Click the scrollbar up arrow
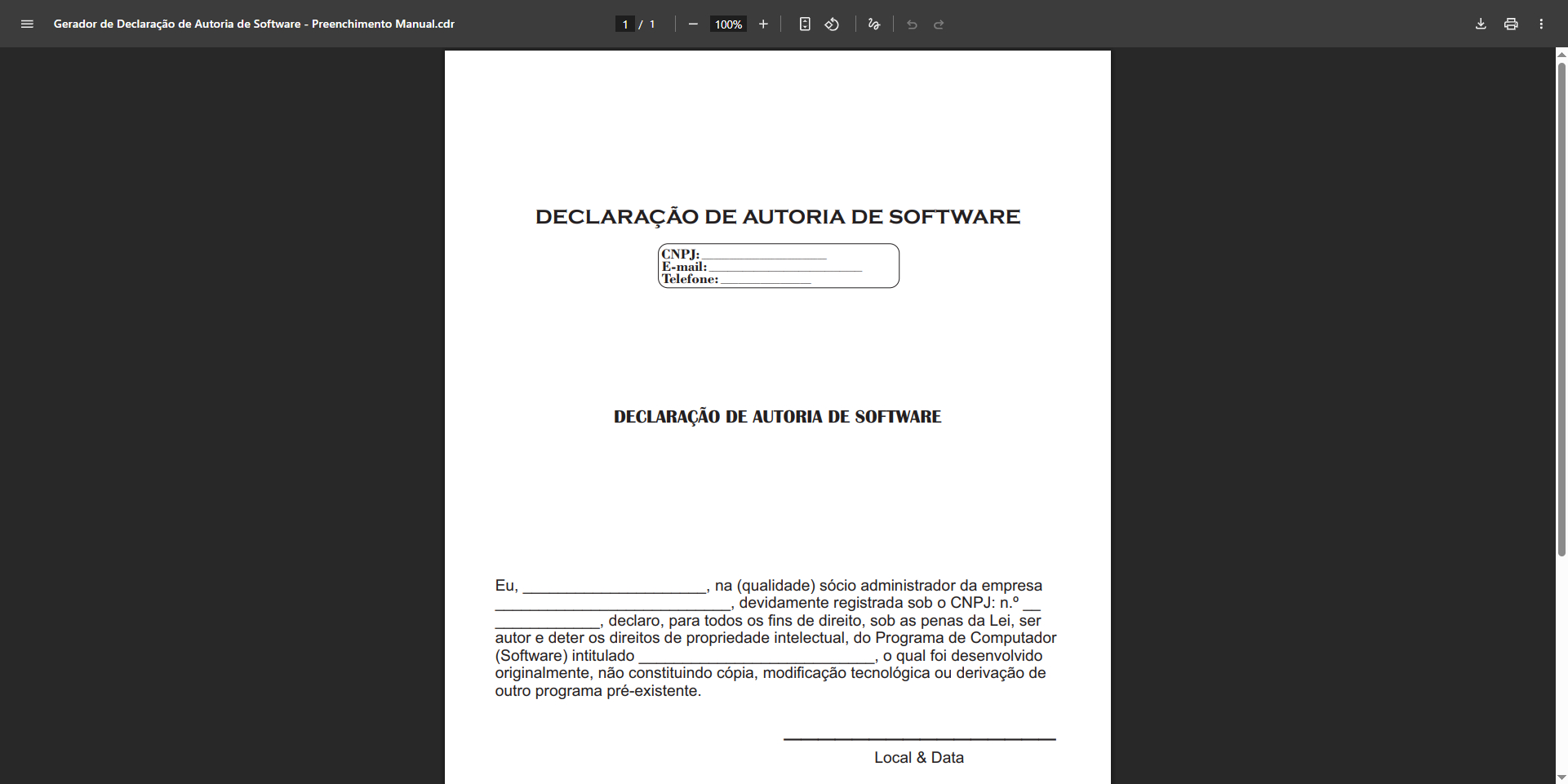The image size is (1568, 784). [1561, 55]
